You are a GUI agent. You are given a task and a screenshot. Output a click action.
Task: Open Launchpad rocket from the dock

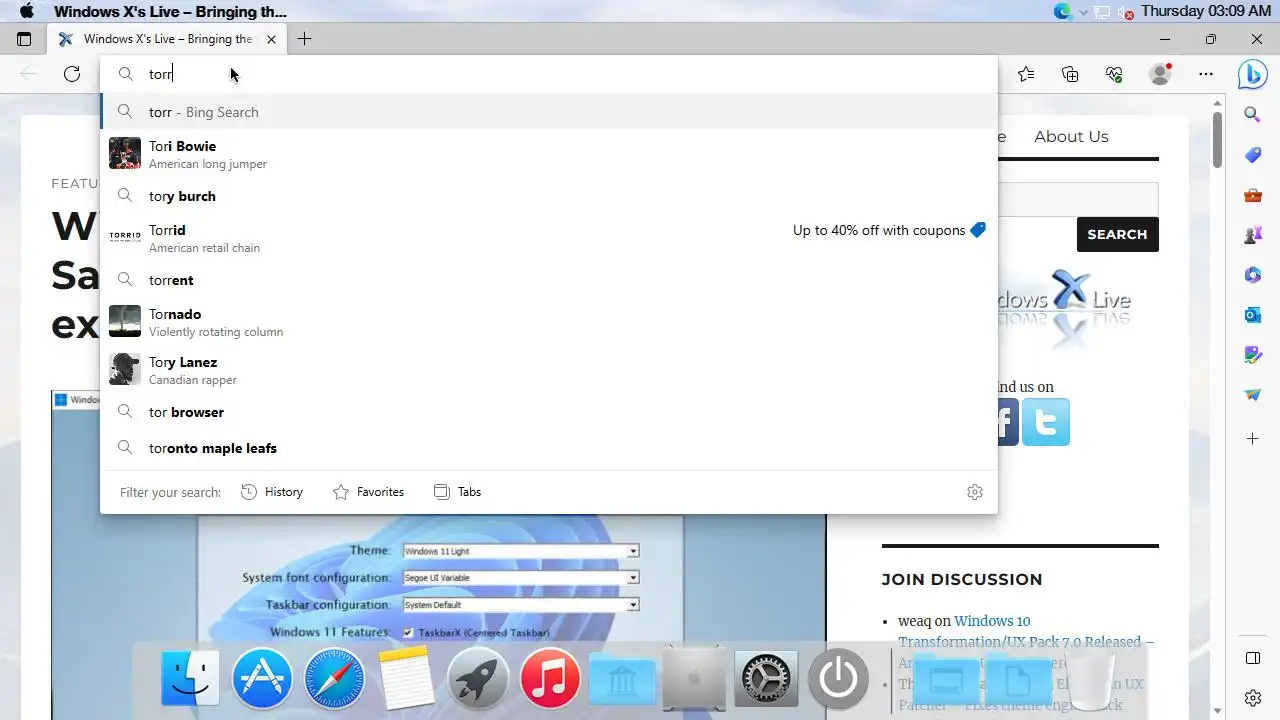pos(478,678)
